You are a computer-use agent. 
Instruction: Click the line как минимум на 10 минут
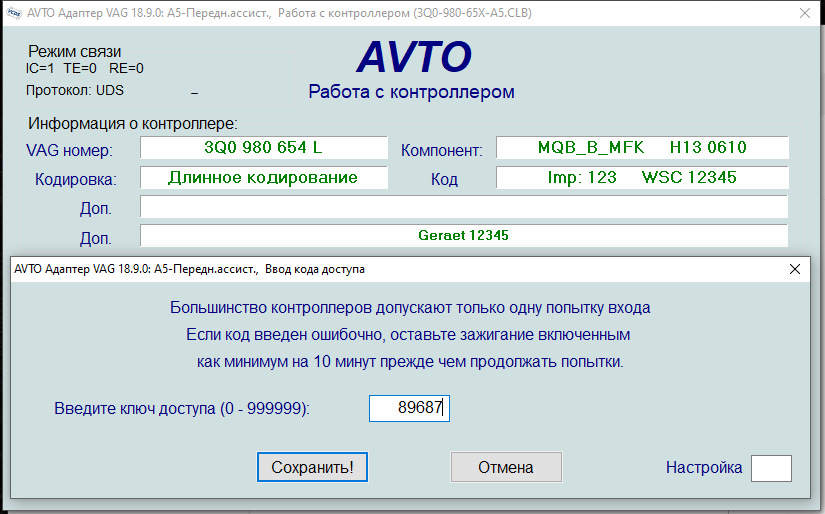[x=410, y=362]
